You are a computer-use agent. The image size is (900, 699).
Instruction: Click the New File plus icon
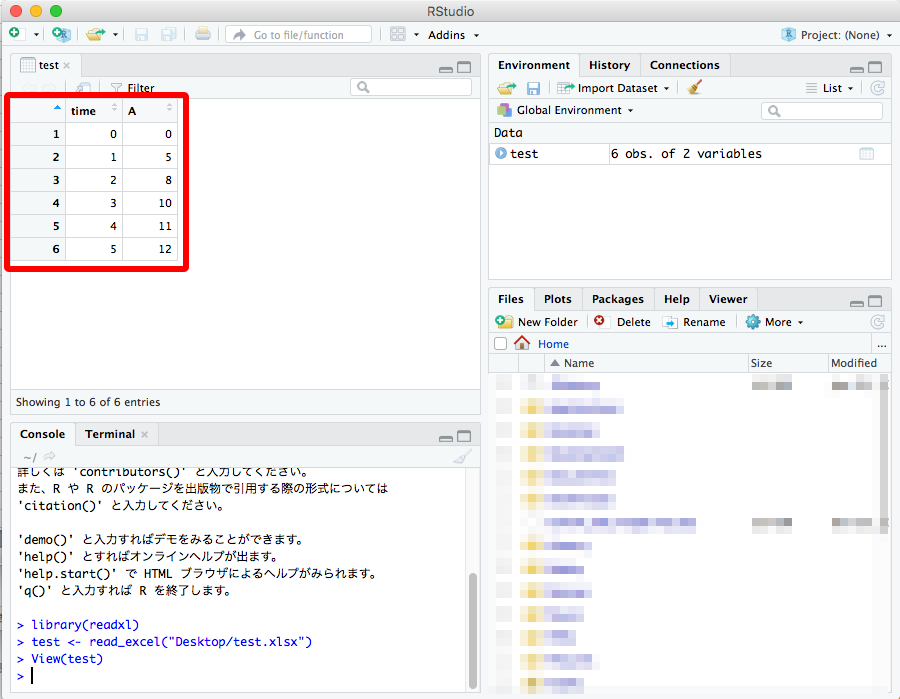[x=15, y=33]
